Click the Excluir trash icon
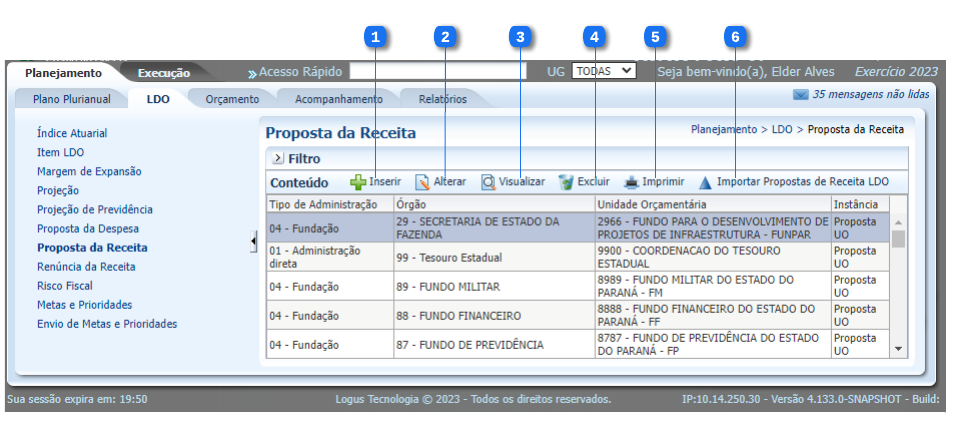This screenshot has width=963, height=433. pyautogui.click(x=566, y=182)
